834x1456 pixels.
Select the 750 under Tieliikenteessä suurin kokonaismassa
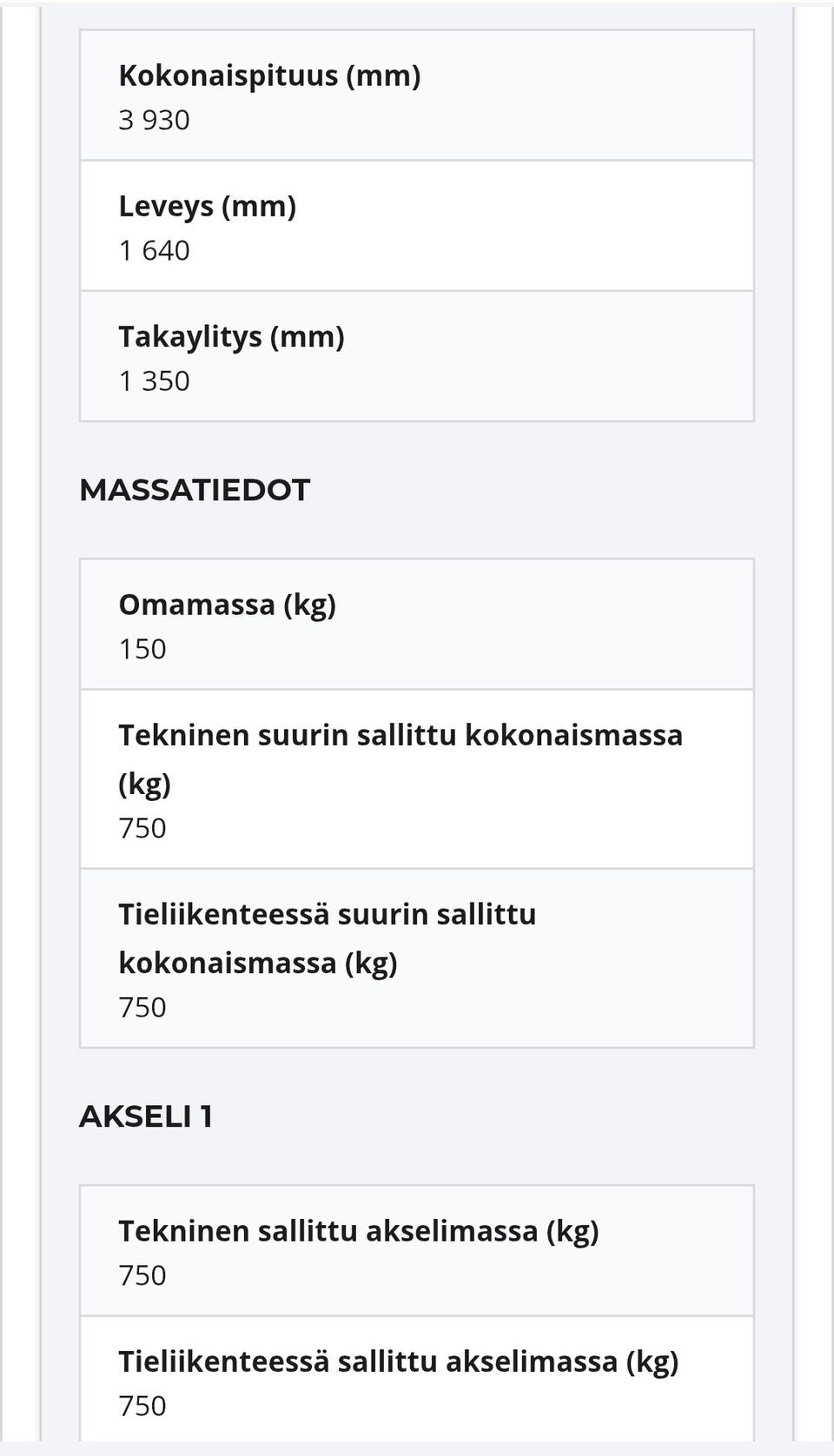click(142, 1008)
